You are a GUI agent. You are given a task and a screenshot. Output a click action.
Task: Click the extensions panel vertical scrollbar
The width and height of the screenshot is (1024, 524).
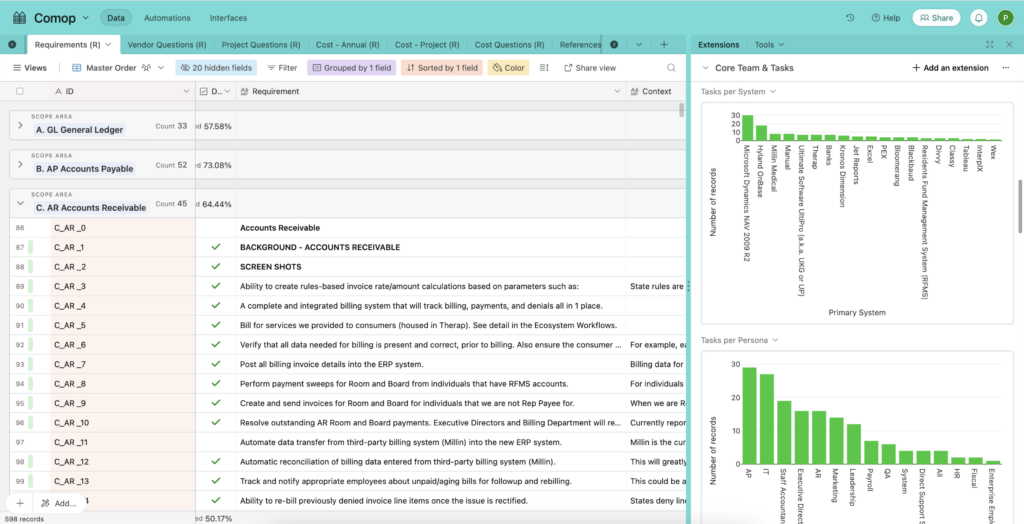pos(1020,206)
